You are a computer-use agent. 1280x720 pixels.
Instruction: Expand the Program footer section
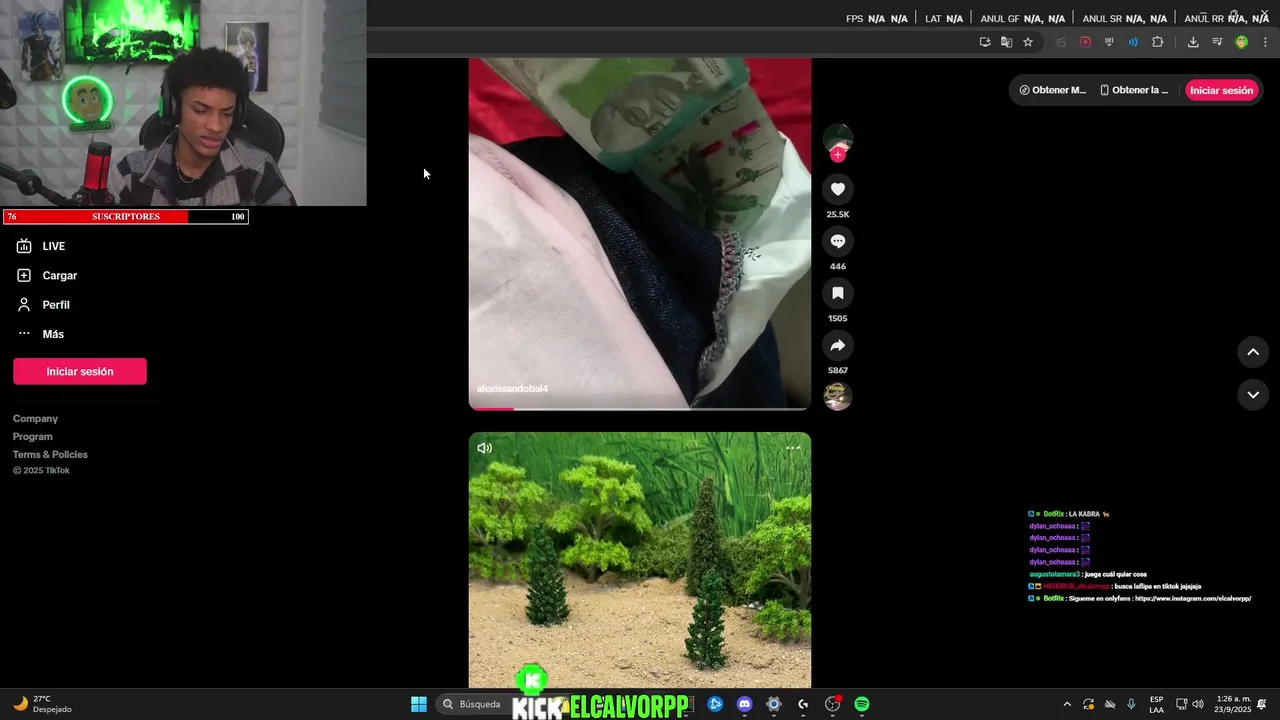point(33,437)
